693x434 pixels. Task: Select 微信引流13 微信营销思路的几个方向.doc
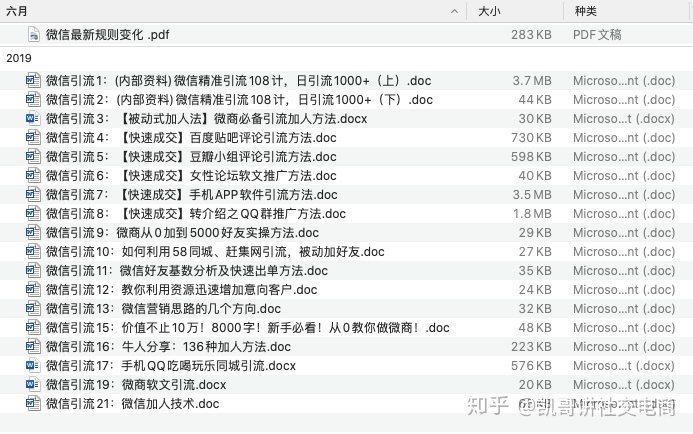(163, 308)
